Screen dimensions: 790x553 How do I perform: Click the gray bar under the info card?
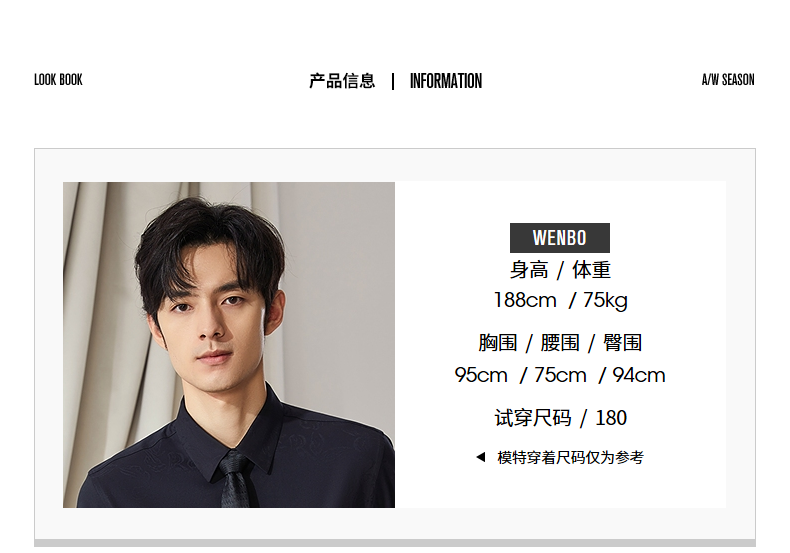[395, 543]
